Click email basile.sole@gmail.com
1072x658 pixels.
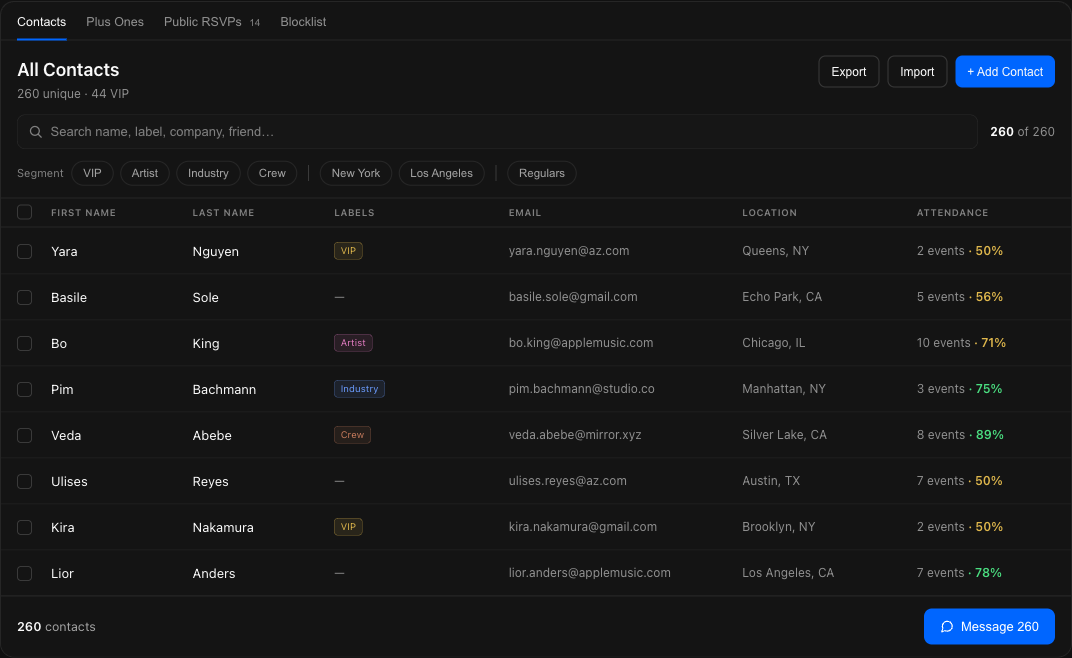click(x=573, y=297)
